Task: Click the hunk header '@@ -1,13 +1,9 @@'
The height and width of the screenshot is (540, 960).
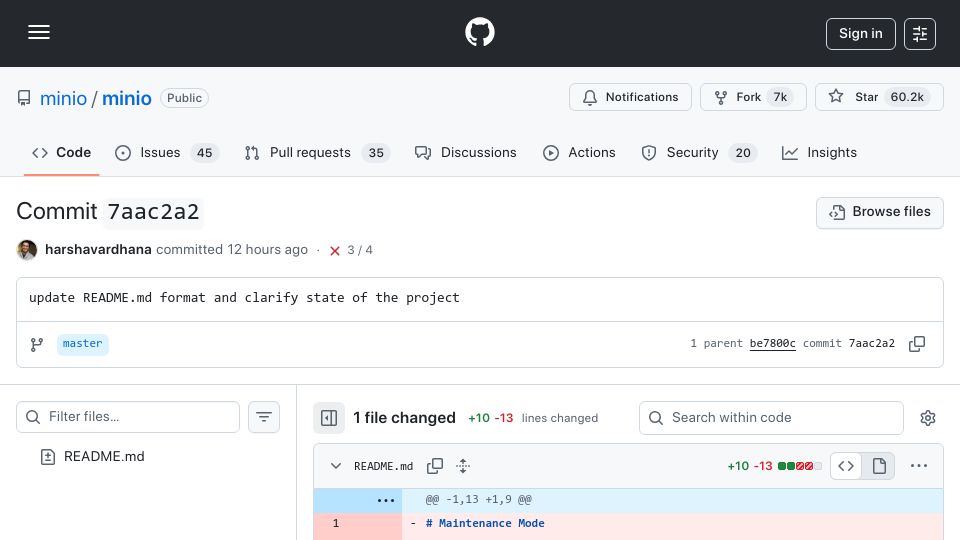Action: click(478, 500)
